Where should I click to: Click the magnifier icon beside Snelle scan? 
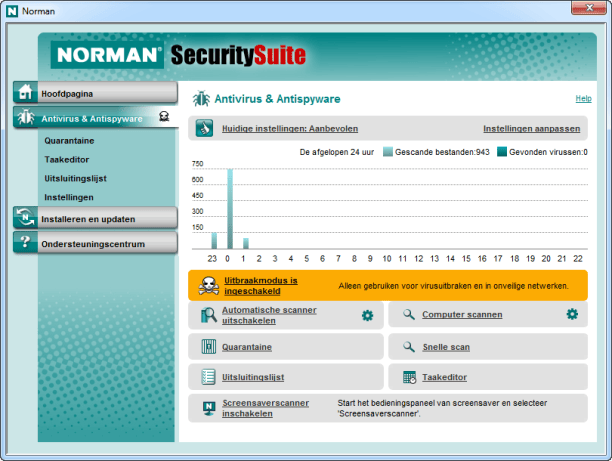[409, 347]
